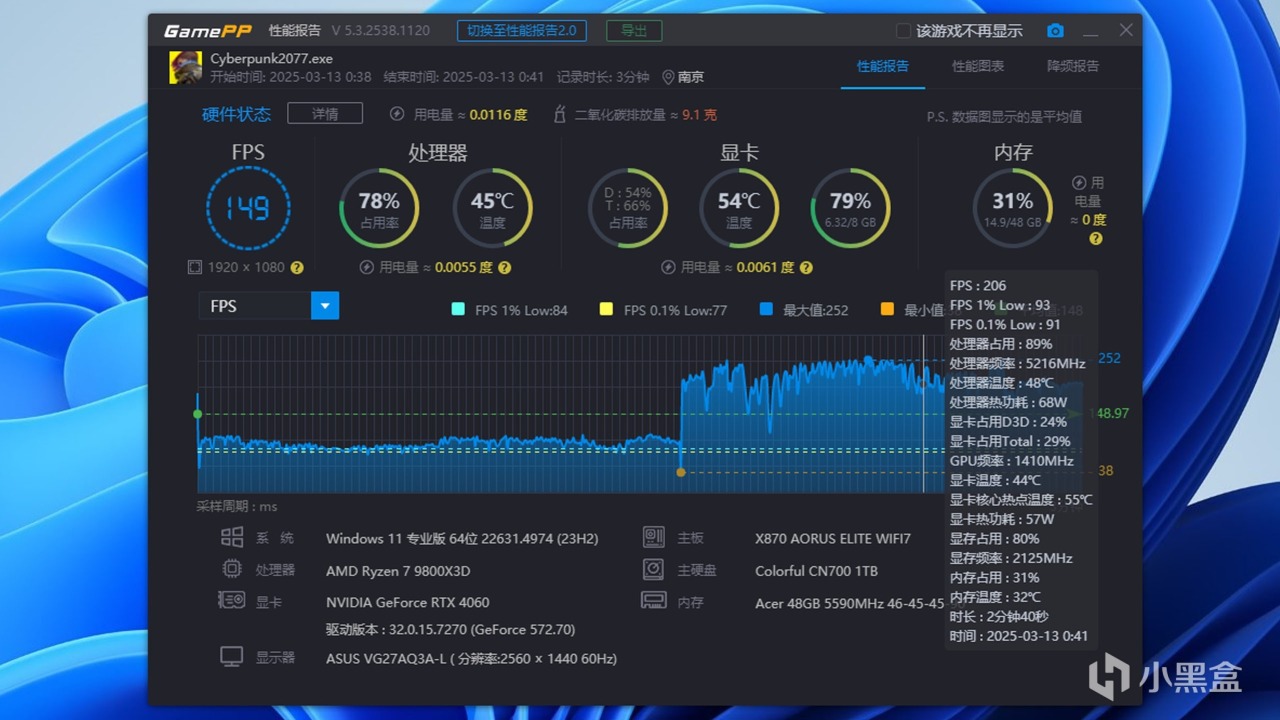The image size is (1280, 720).
Task: Switch to the 性能报告 tab
Action: (x=883, y=66)
